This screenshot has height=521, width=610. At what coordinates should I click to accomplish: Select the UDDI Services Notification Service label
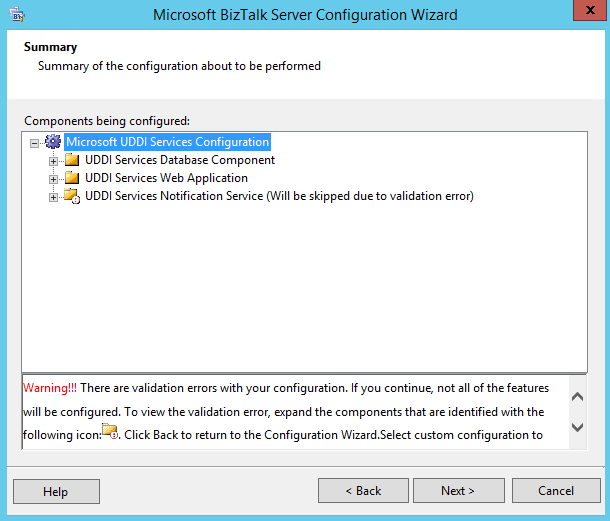point(279,196)
